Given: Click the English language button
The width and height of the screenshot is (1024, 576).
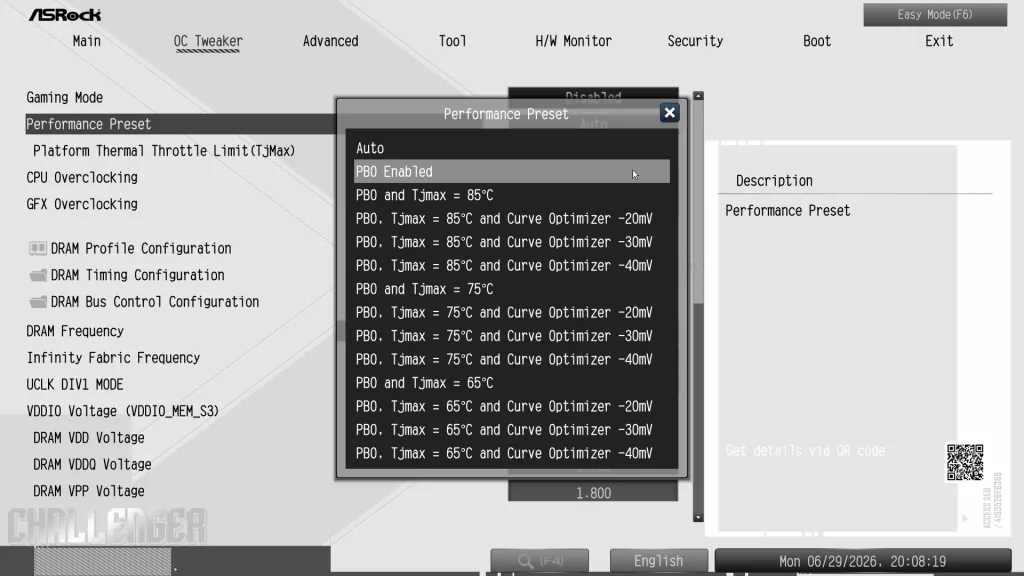Looking at the screenshot, I should pyautogui.click(x=658, y=560).
